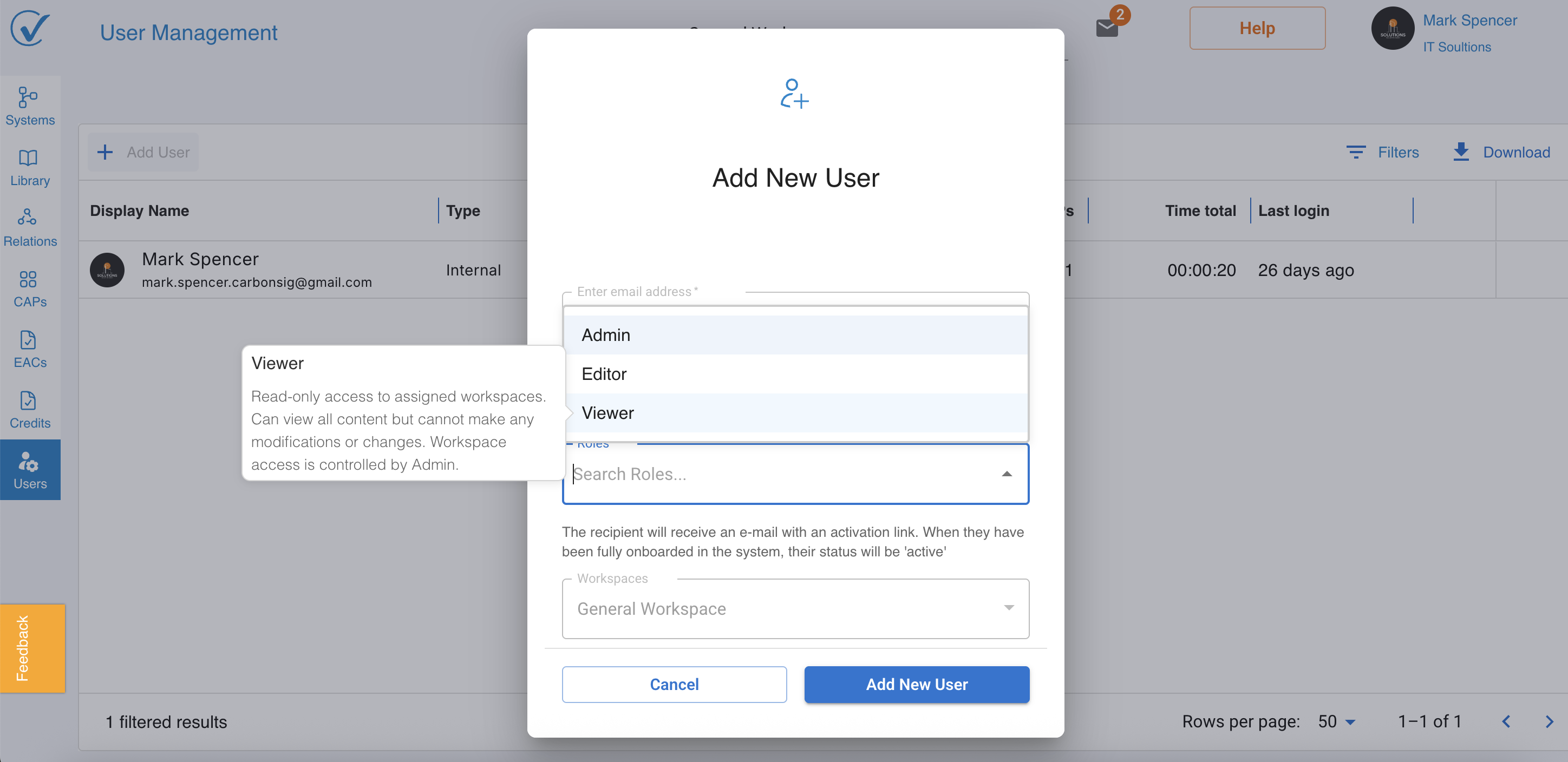This screenshot has height=762, width=1568.
Task: Expand the Workspaces dropdown
Action: coord(1009,608)
